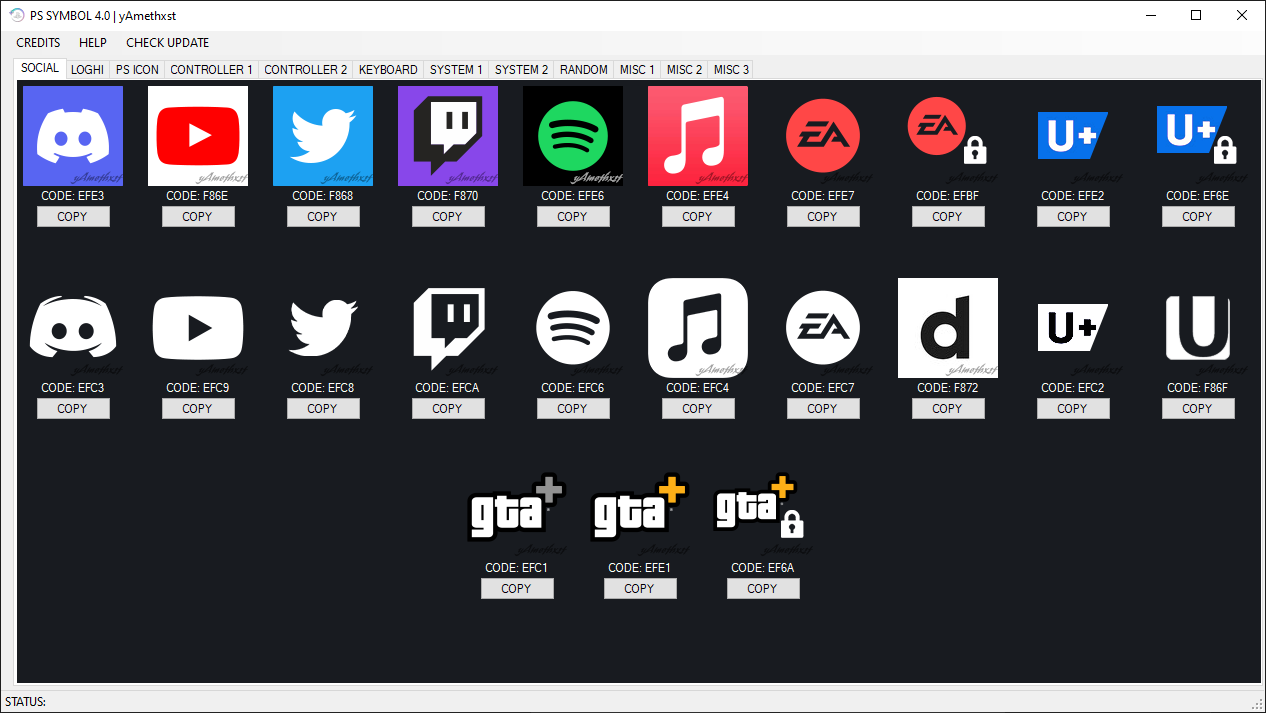Switch to the KEYBOARD tab
This screenshot has width=1266, height=713.
click(x=388, y=70)
